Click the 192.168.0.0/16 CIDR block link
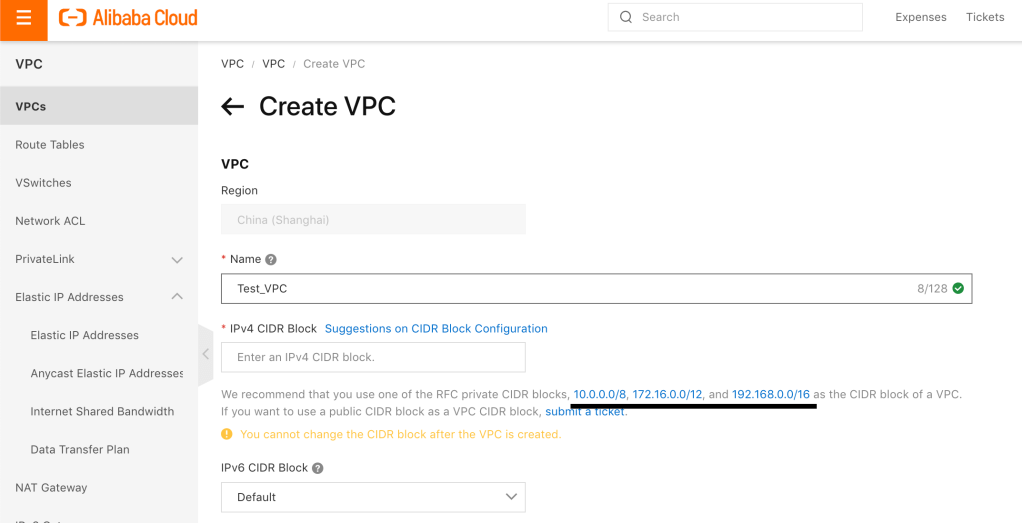This screenshot has height=523, width=1022. (771, 394)
